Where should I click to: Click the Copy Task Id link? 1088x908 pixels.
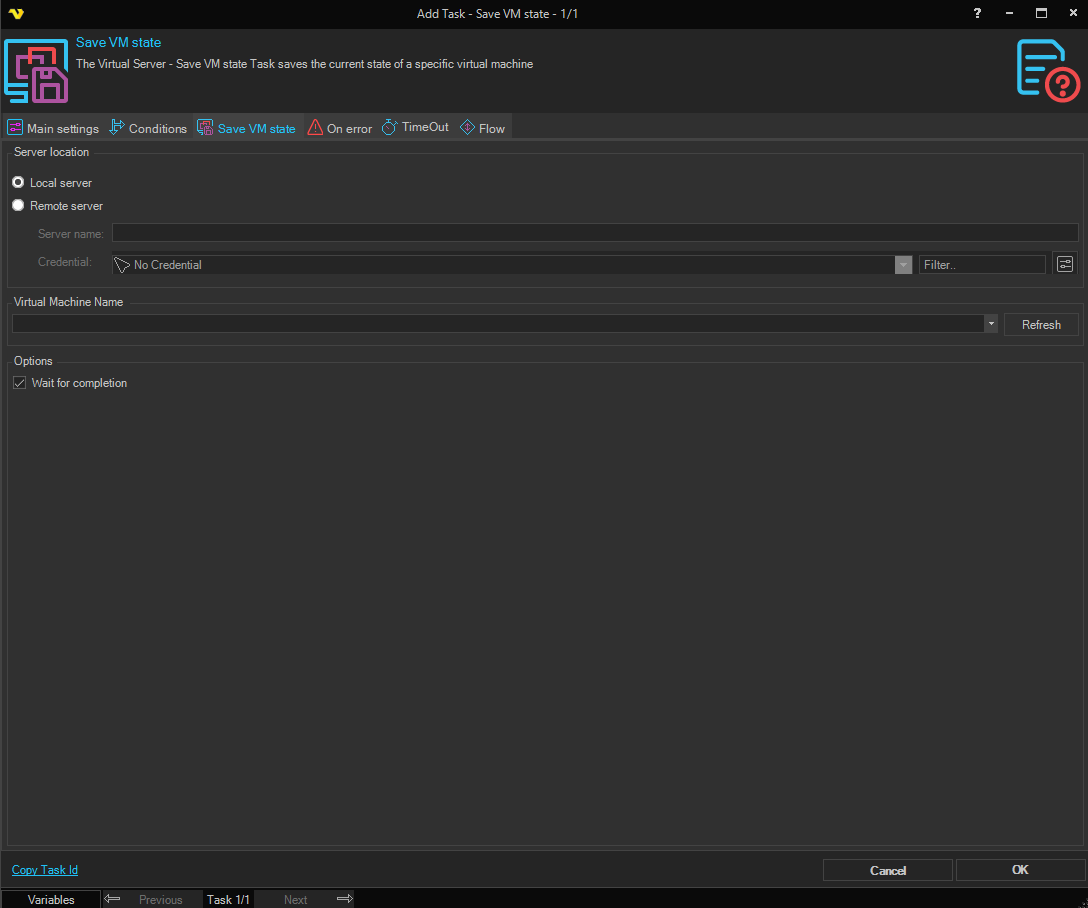tap(45, 870)
